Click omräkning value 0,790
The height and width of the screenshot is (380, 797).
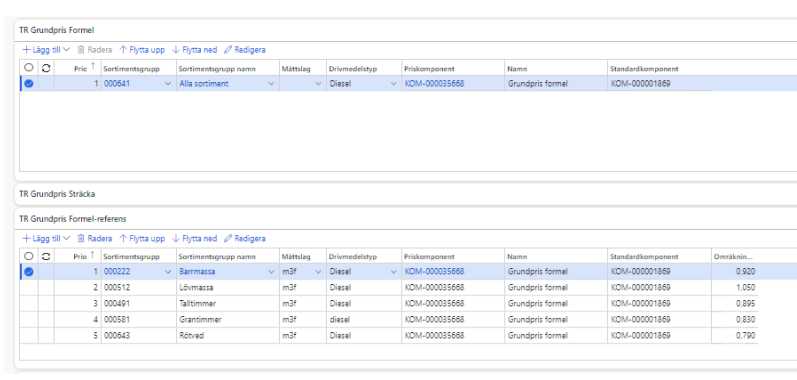tap(745, 336)
